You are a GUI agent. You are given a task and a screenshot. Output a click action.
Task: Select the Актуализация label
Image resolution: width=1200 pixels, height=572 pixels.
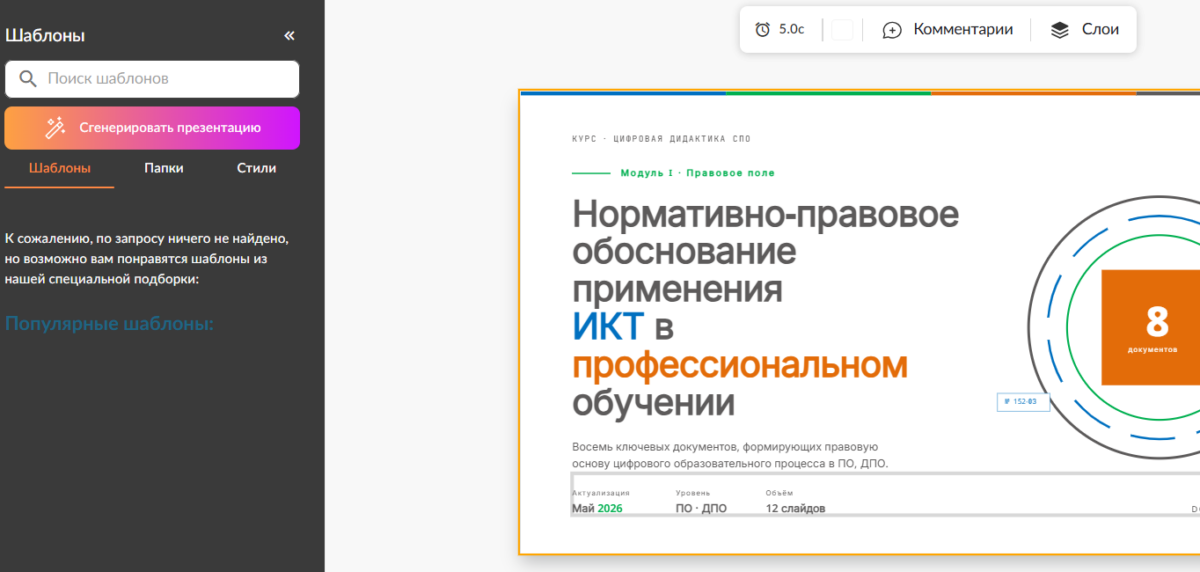pos(601,493)
